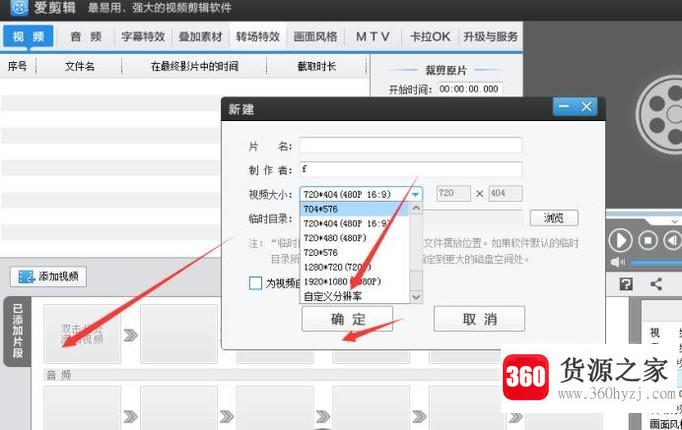Expand the 视频大小 dropdown arrow
The width and height of the screenshot is (682, 430).
pos(415,194)
